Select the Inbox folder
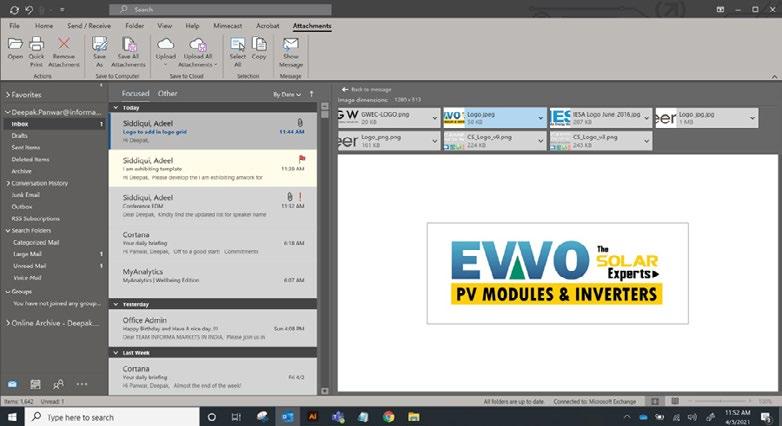Screen dimensions: 782x426 [54, 124]
